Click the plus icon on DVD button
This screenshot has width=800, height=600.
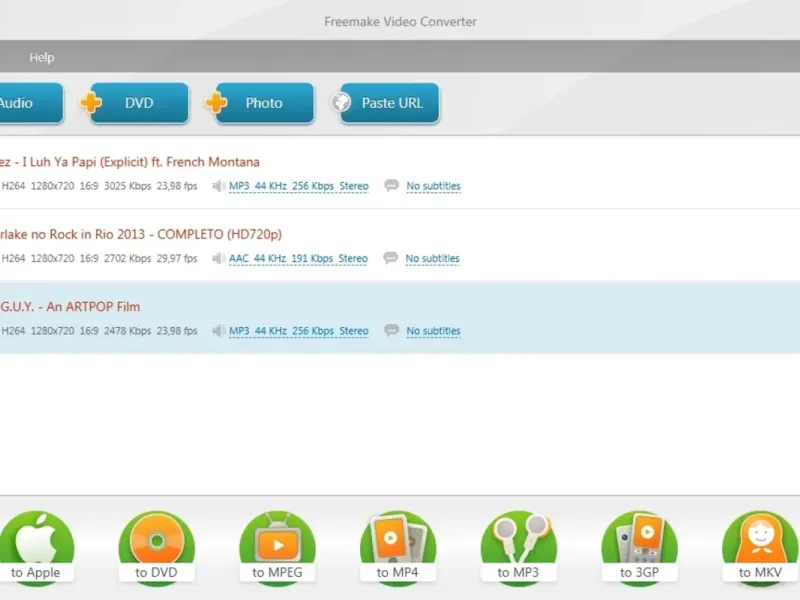tap(91, 103)
